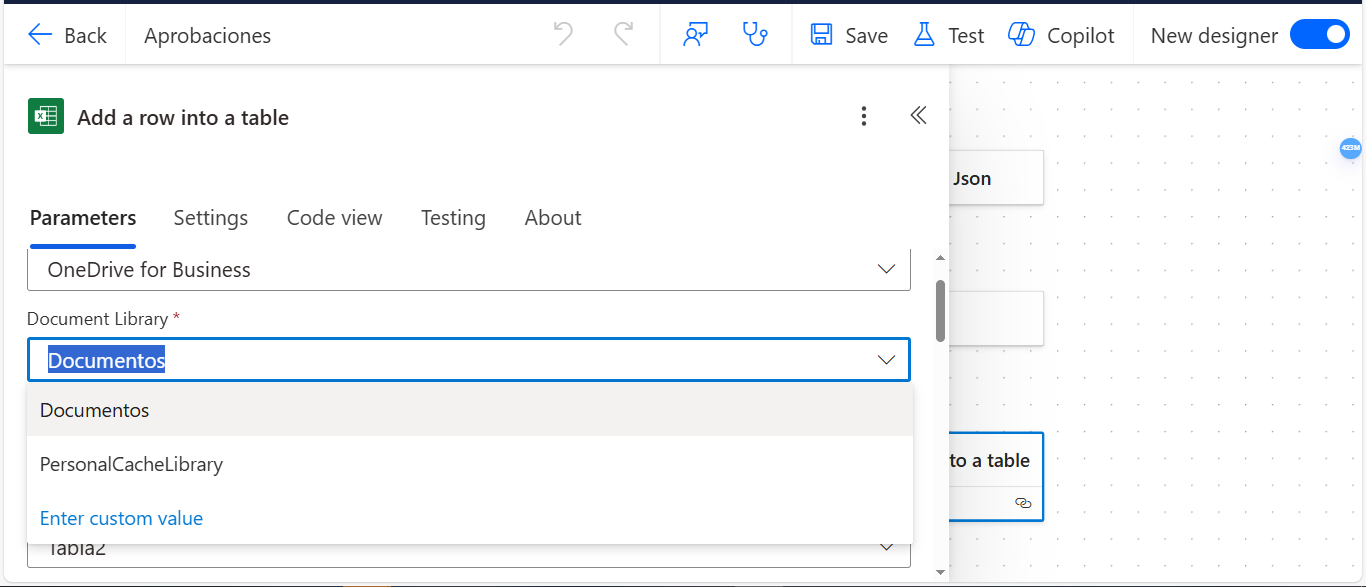1366x587 pixels.
Task: Open the Flow checker stethoscope icon
Action: click(x=755, y=35)
